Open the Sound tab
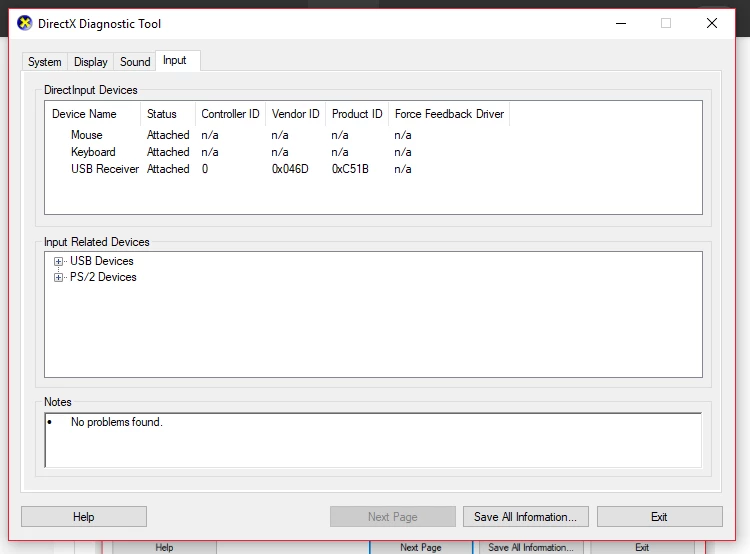 [x=135, y=62]
